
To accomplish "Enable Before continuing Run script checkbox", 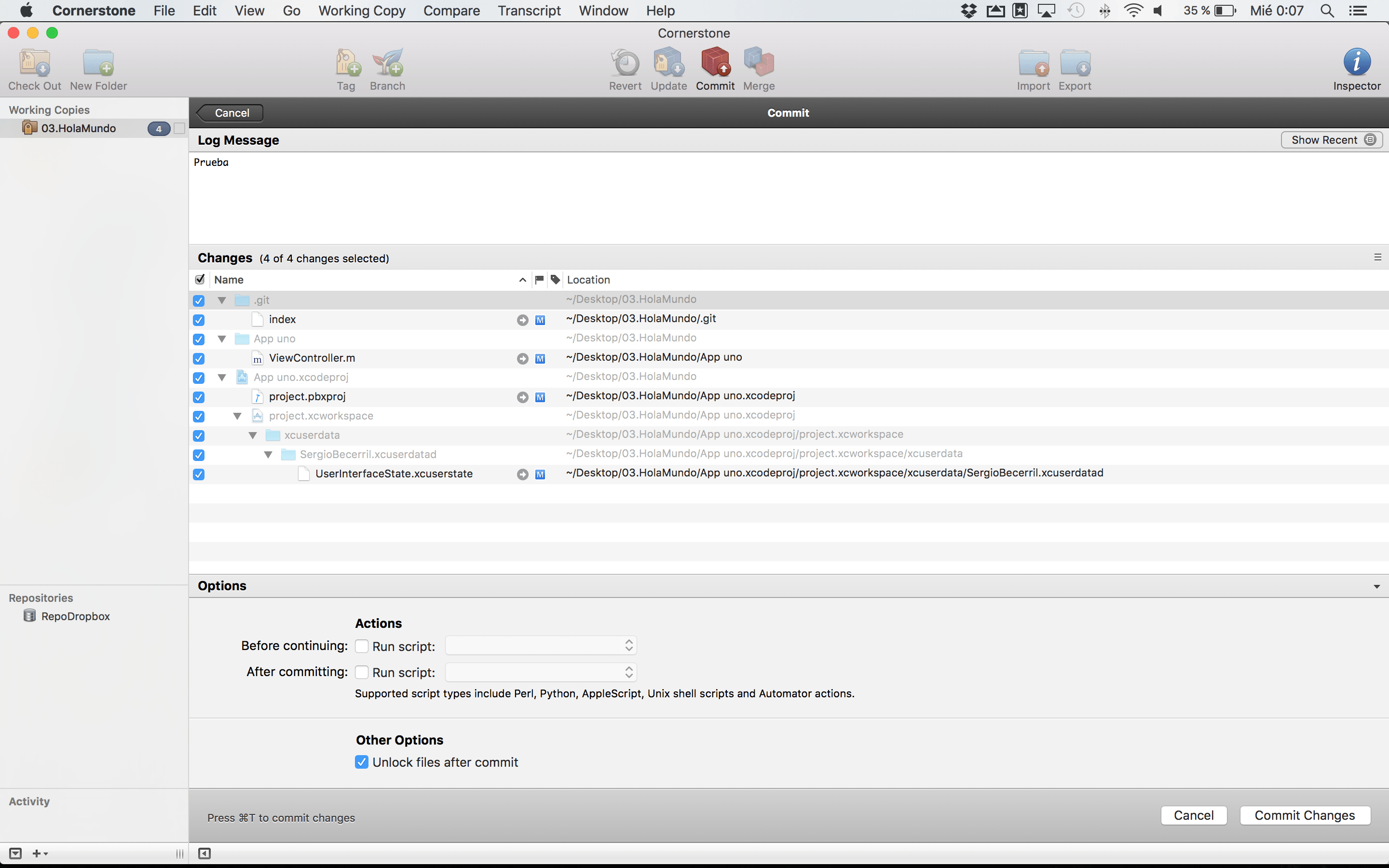I will [362, 646].
